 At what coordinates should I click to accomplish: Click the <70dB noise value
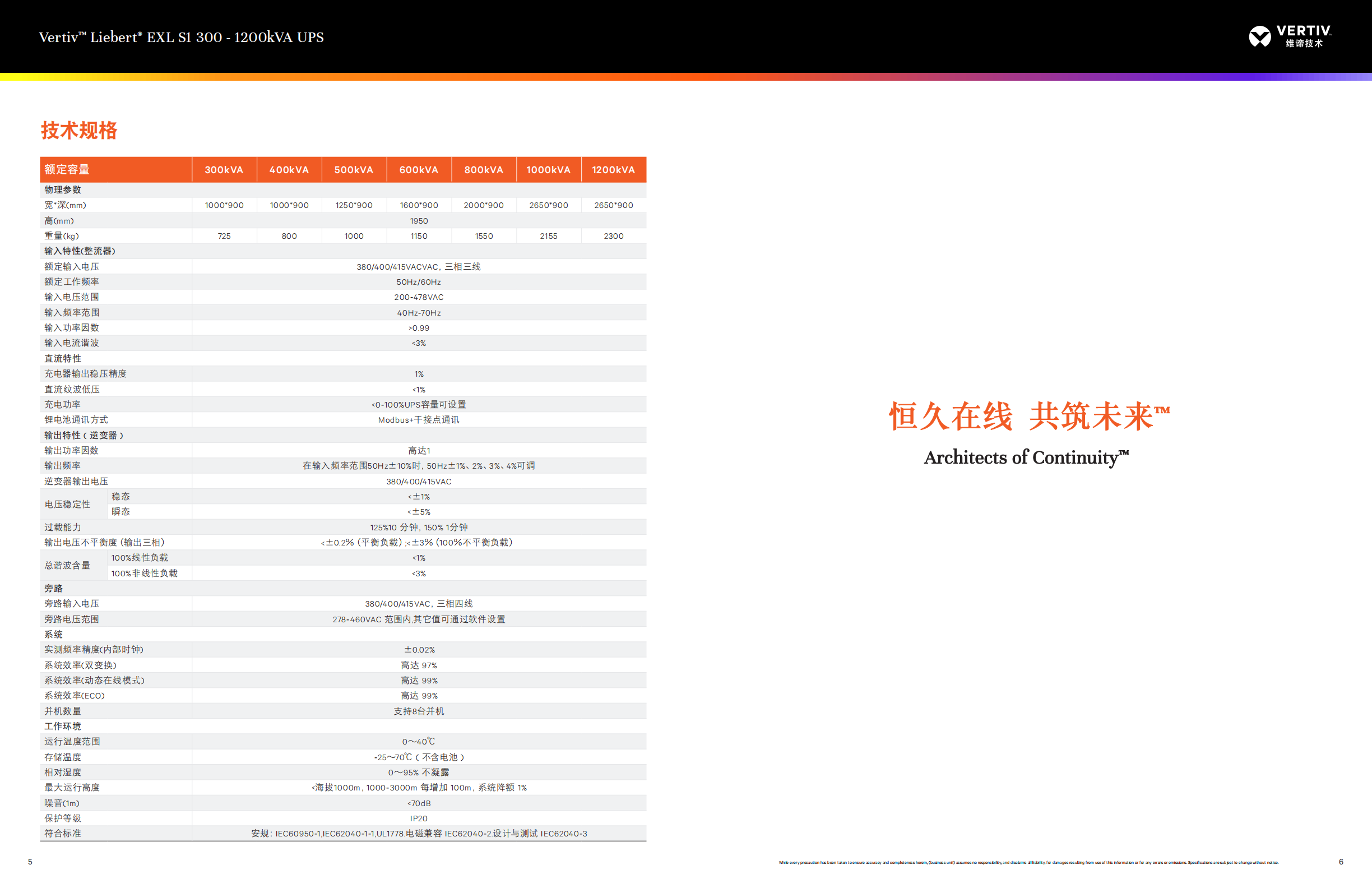[x=419, y=803]
